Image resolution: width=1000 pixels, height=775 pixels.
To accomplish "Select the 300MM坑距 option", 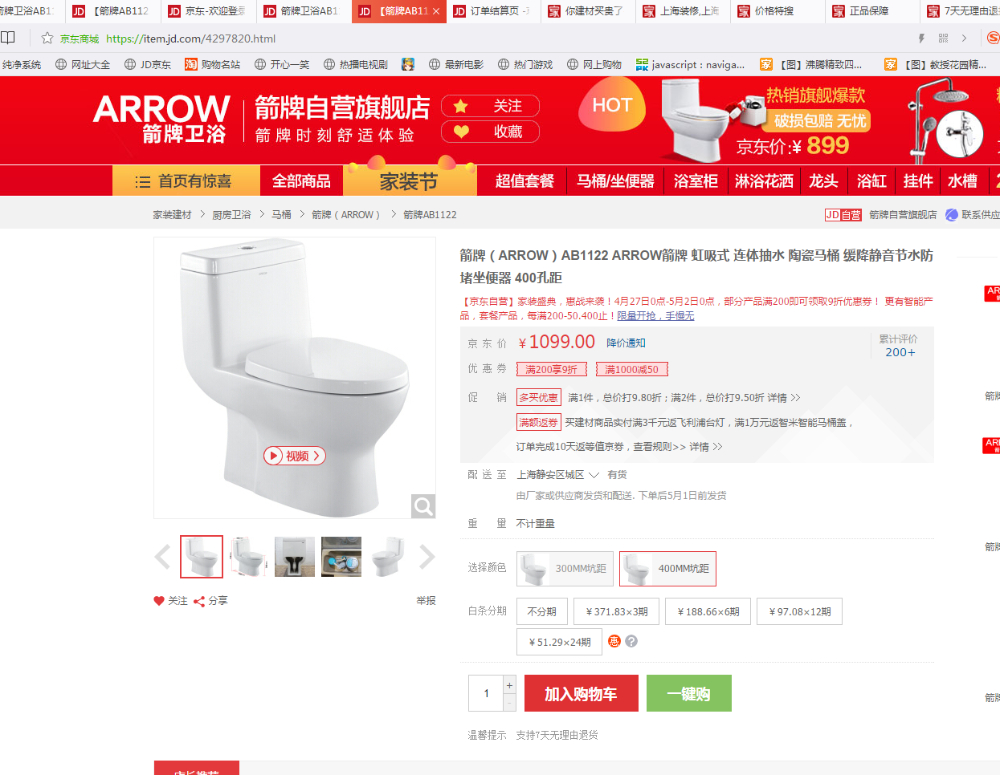I will 565,568.
